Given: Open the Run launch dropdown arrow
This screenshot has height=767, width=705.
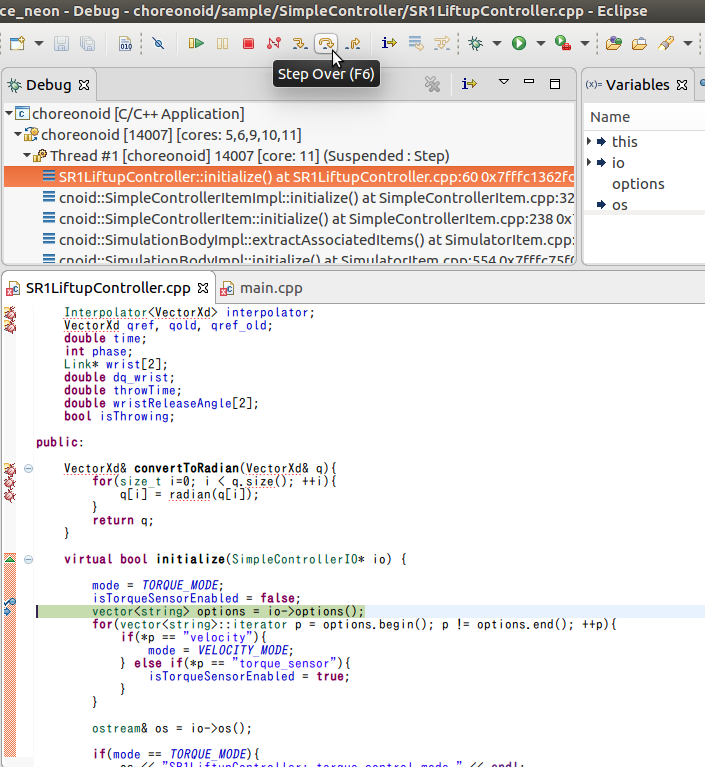Looking at the screenshot, I should 540,44.
